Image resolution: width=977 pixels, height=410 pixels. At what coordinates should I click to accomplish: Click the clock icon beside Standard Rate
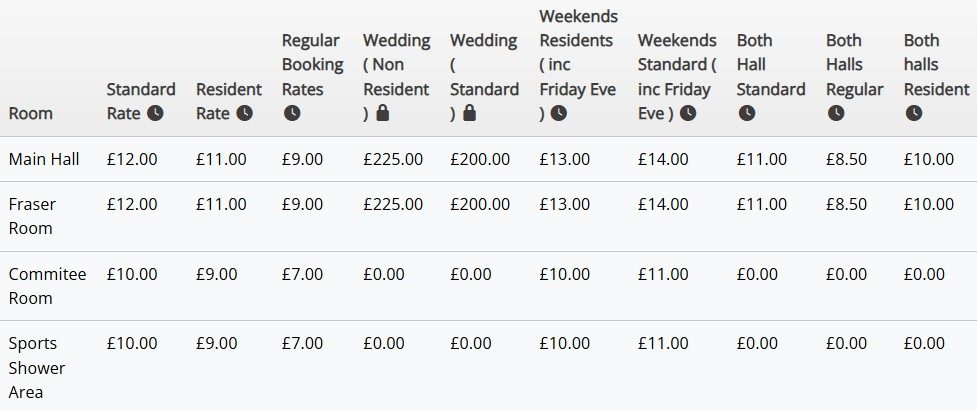[x=155, y=113]
